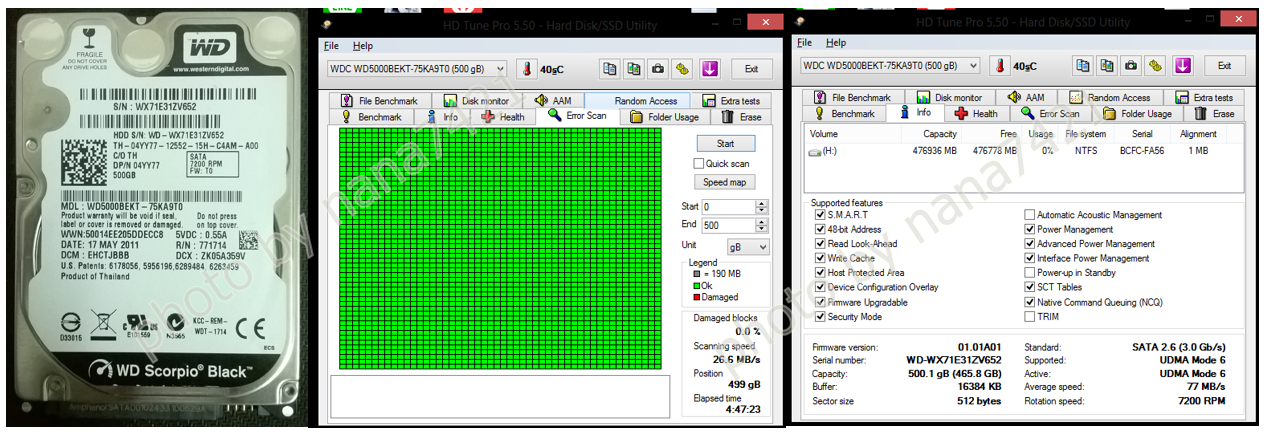1266x435 pixels.
Task: Click Error Scan magnifier icon in Info window
Action: click(x=1029, y=114)
